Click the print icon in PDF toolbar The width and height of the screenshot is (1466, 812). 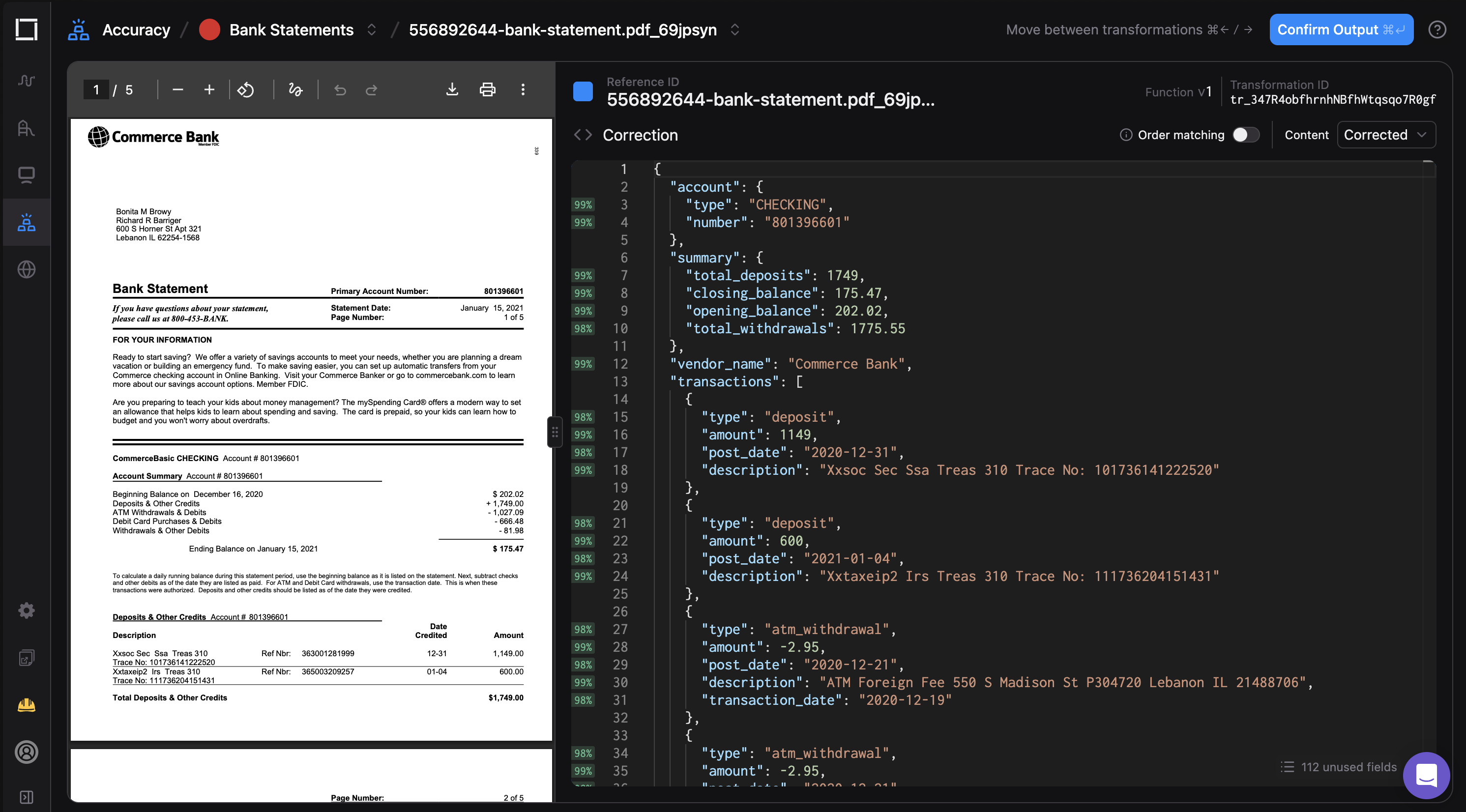click(487, 89)
